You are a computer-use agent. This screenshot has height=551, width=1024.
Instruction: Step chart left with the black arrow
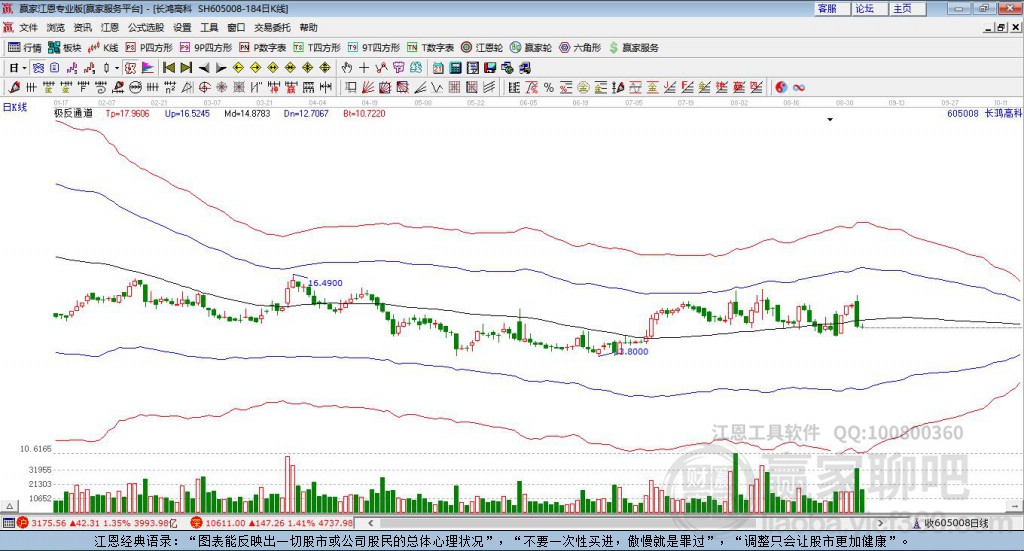(204, 68)
